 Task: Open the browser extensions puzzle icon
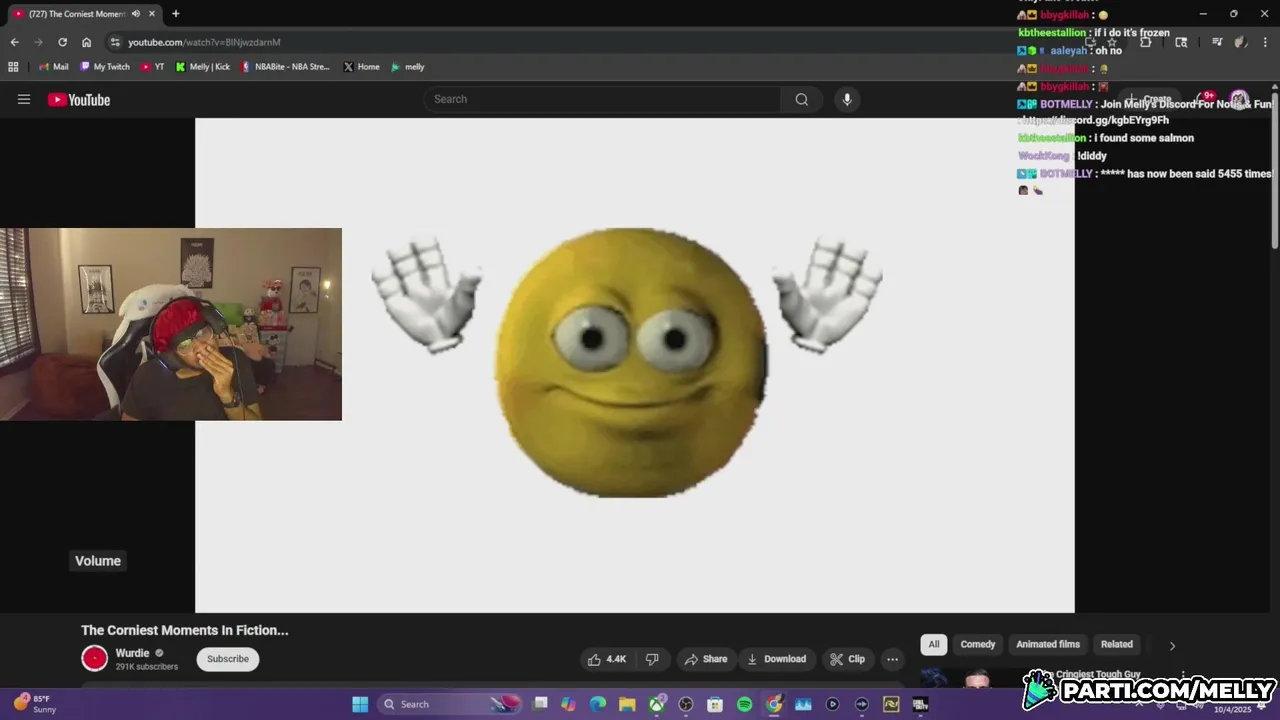pyautogui.click(x=1146, y=42)
